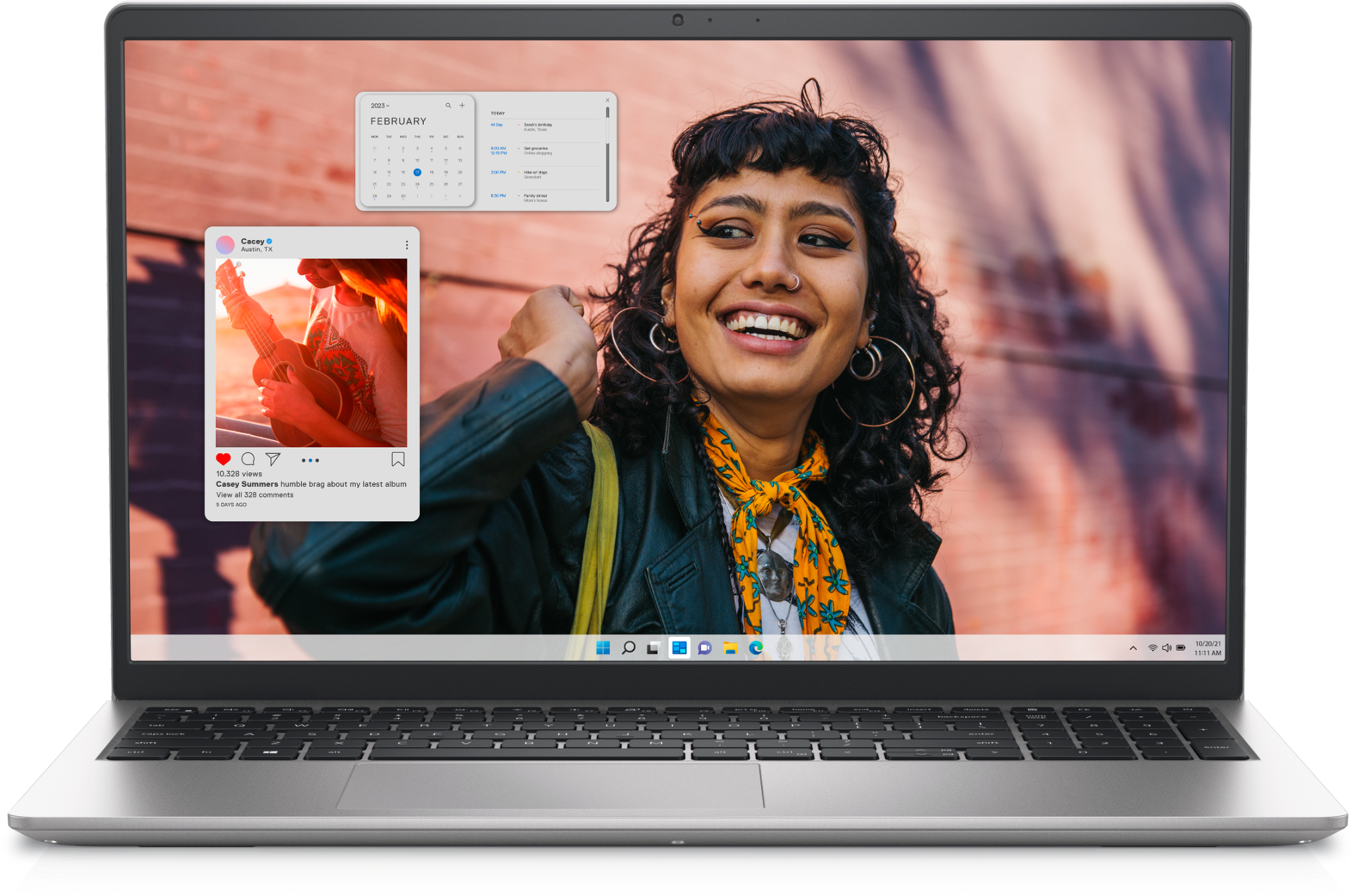Screen dimensions: 1352x896
Task: Open Task View from the taskbar
Action: (653, 648)
